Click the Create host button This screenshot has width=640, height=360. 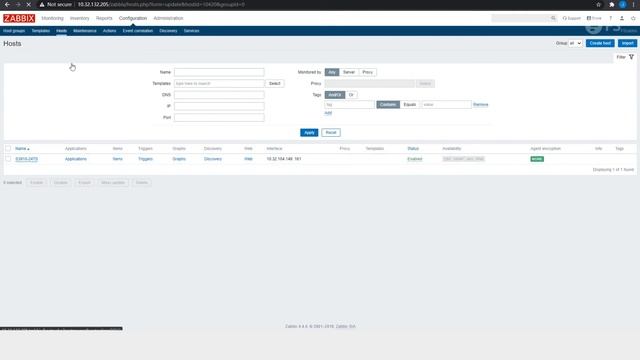coord(600,43)
